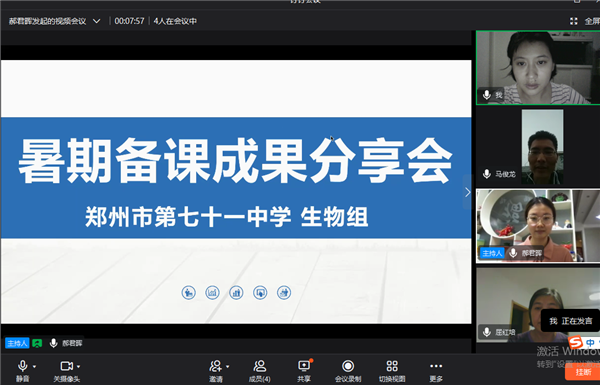The image size is (600, 385).
Task: Open the 更多 more options menu
Action: [x=436, y=370]
